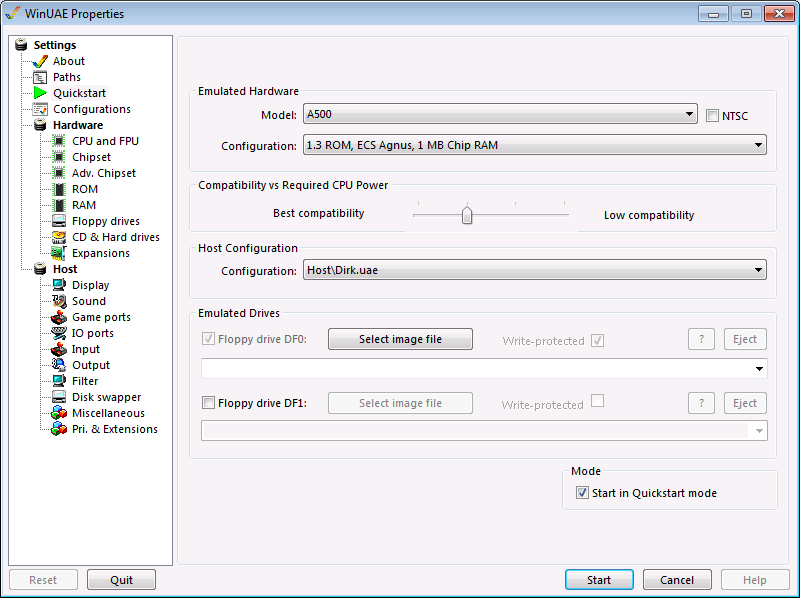
Task: Open Host Configuration dropdown Host\Dirk.uae
Action: point(534,270)
